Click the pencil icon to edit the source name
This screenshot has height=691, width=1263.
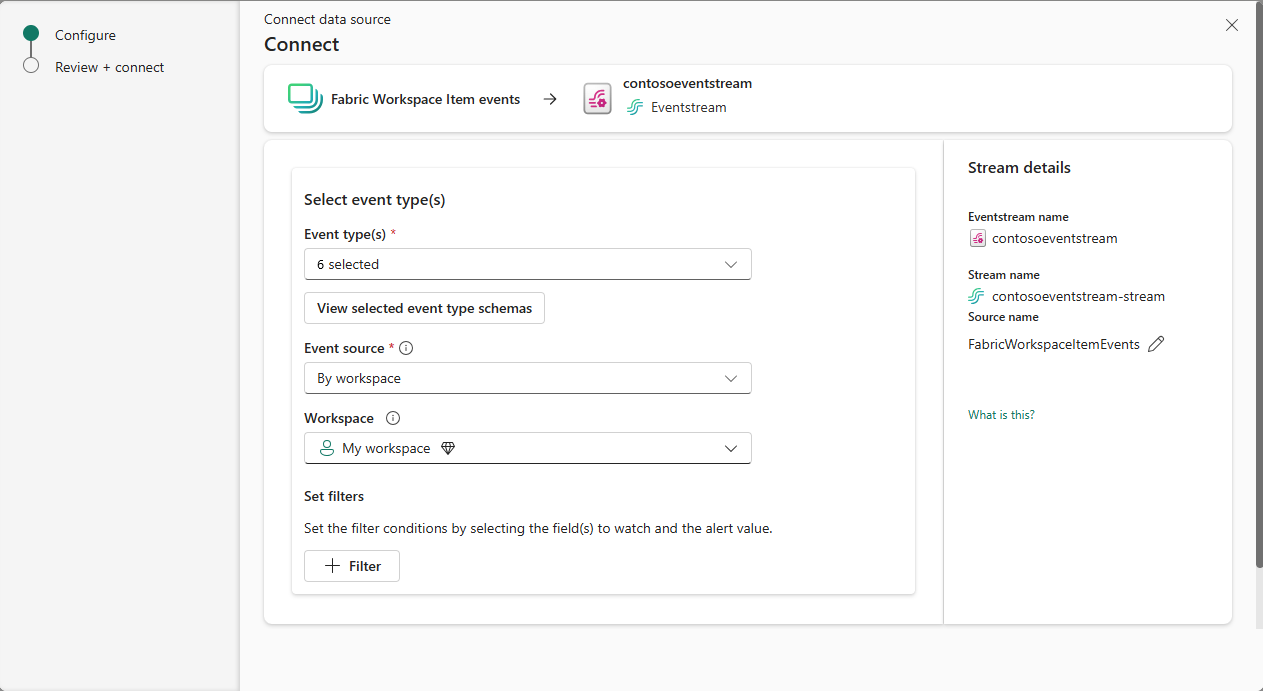(x=1156, y=343)
